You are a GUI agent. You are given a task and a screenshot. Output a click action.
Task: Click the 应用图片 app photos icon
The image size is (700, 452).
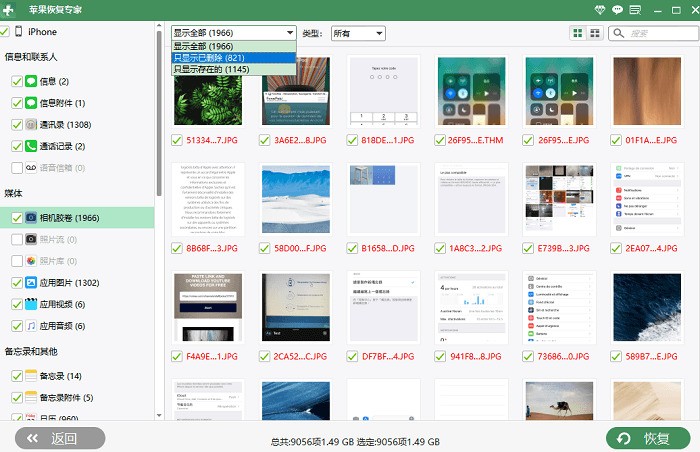(31, 282)
